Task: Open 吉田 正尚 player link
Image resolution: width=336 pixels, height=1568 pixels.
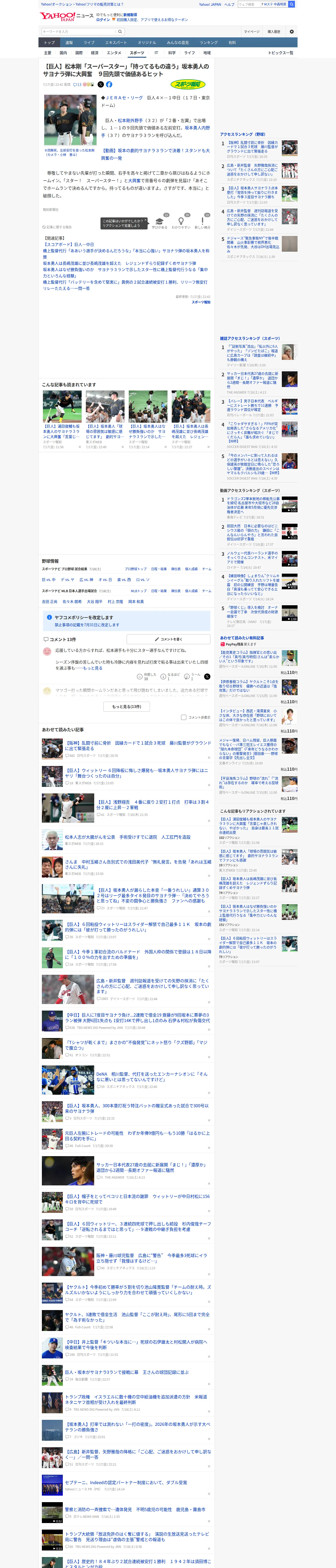Action: (x=49, y=601)
